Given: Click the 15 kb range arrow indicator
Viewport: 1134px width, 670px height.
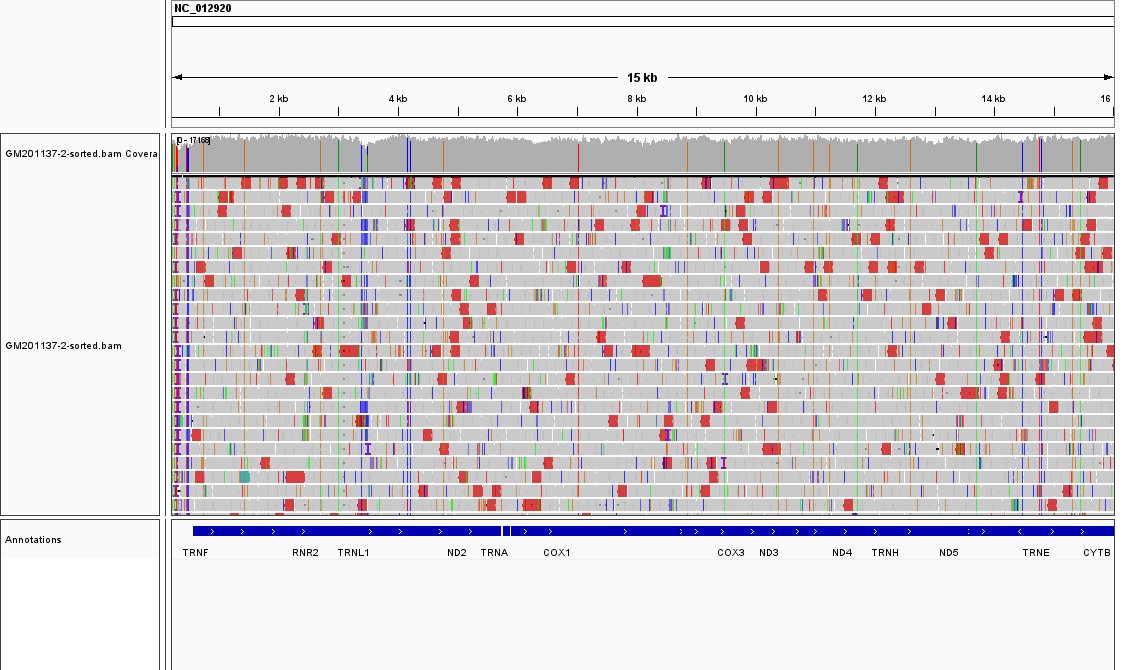Looking at the screenshot, I should [x=640, y=74].
